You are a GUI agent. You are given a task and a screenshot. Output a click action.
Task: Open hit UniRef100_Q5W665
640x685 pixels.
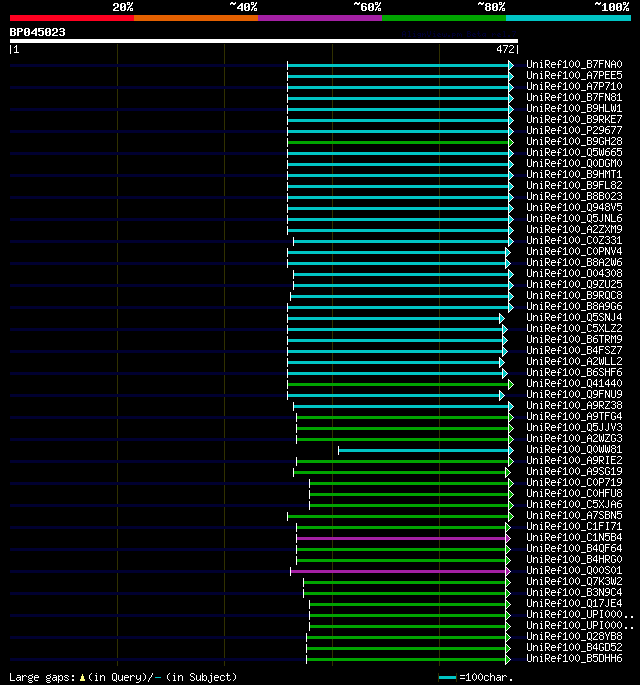click(574, 152)
